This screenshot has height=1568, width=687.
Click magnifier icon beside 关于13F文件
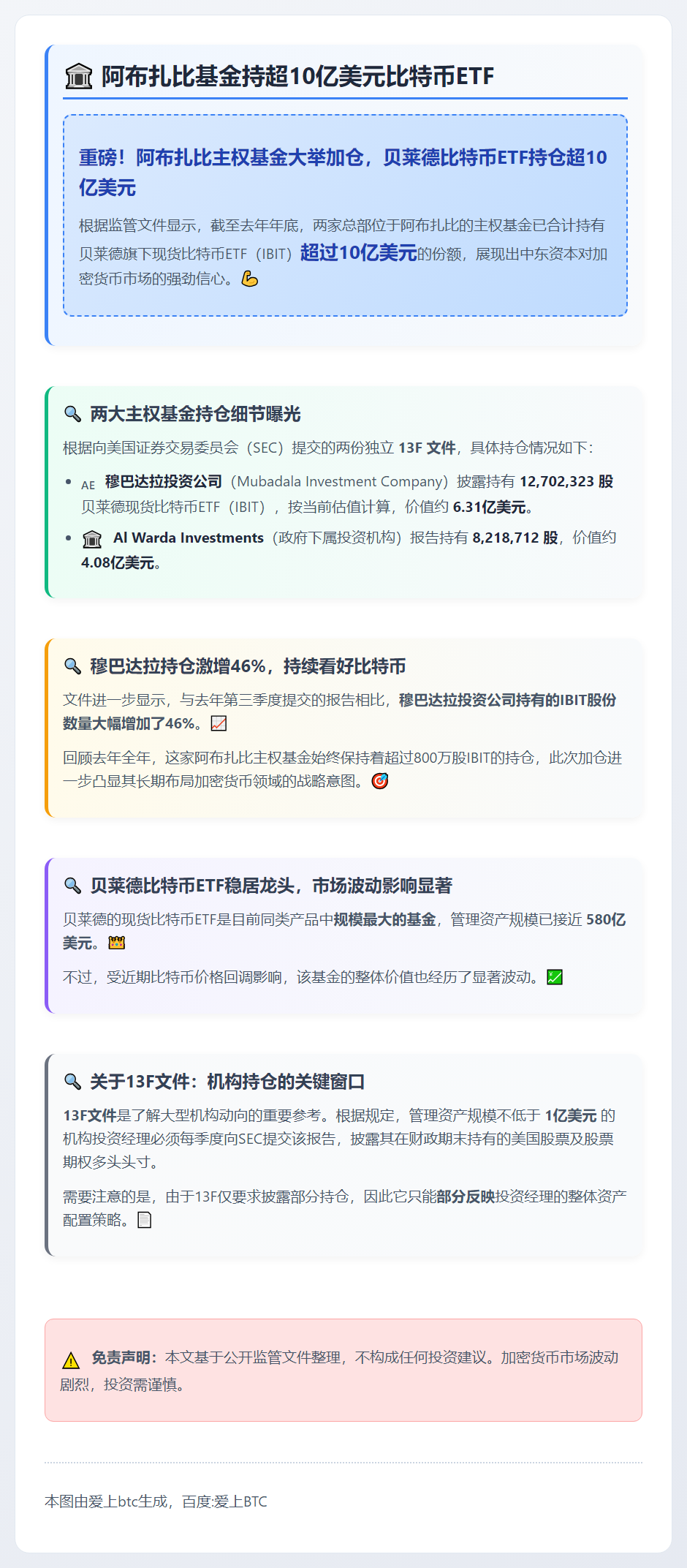point(72,1082)
